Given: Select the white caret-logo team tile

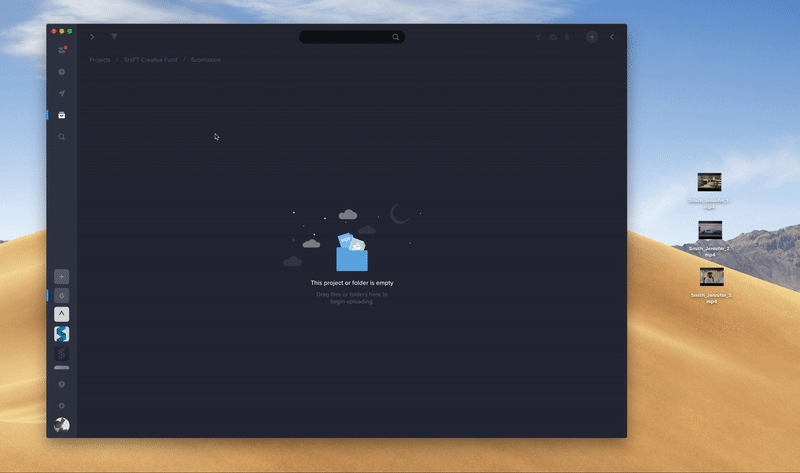Looking at the screenshot, I should pos(62,314).
